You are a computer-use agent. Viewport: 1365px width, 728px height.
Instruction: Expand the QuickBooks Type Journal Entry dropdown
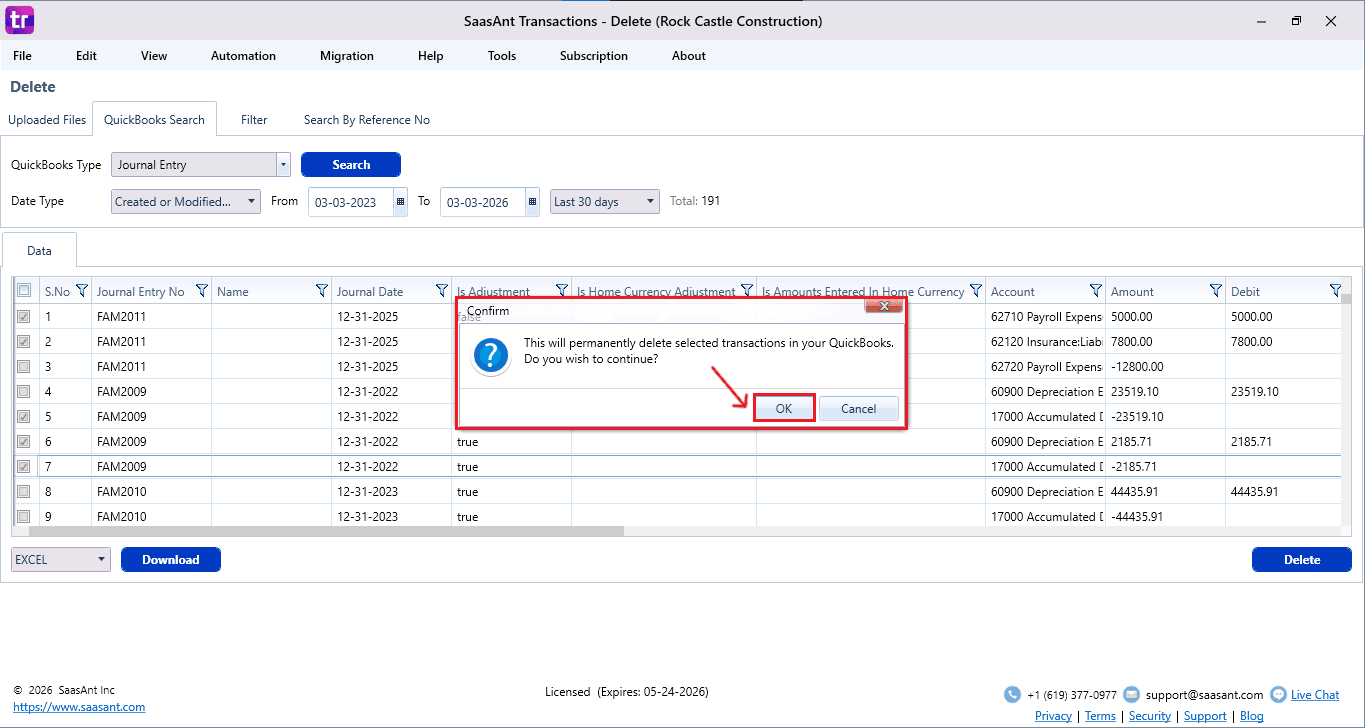pyautogui.click(x=283, y=165)
